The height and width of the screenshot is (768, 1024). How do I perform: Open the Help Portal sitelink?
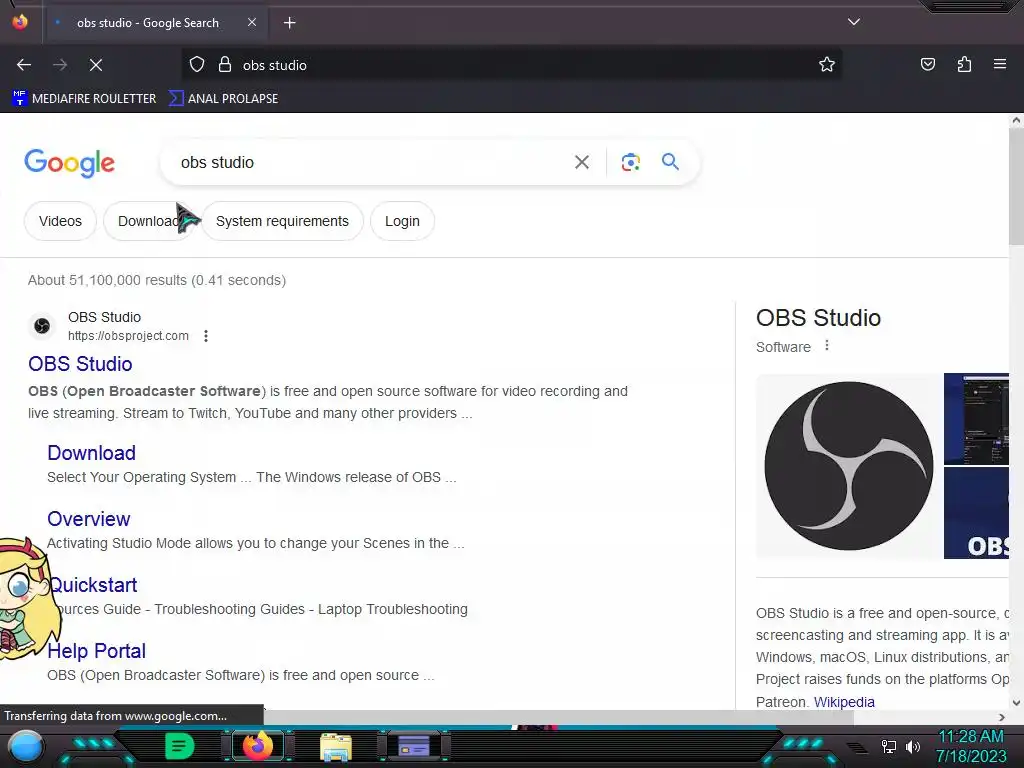[97, 650]
